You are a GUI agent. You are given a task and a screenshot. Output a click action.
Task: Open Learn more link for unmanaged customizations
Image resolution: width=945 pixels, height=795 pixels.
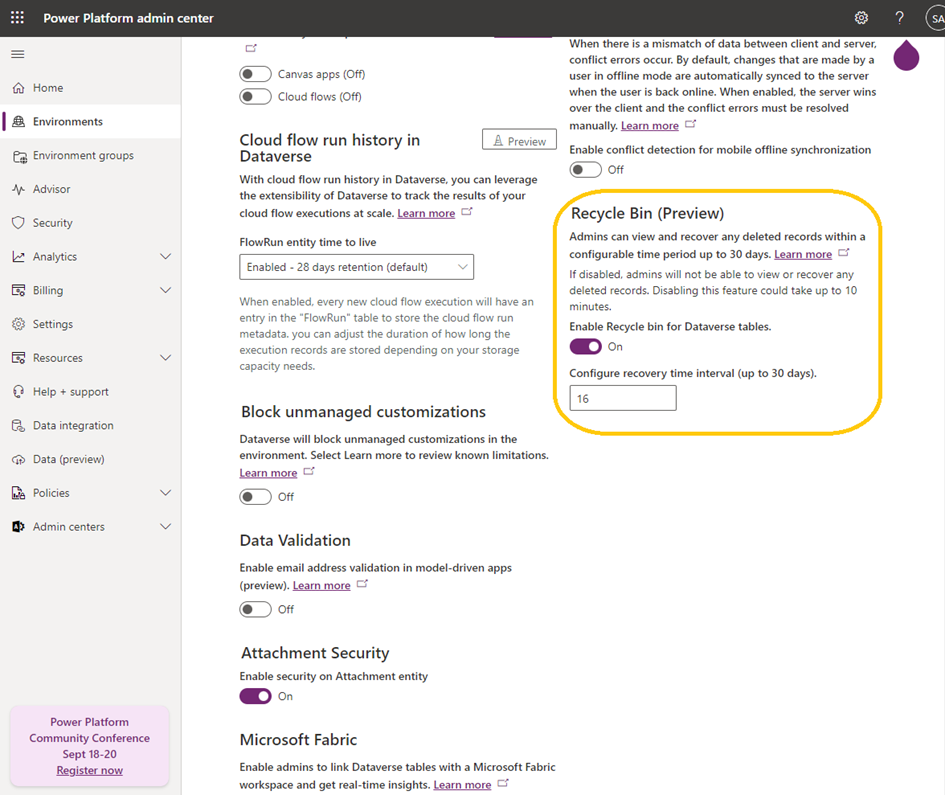click(268, 473)
